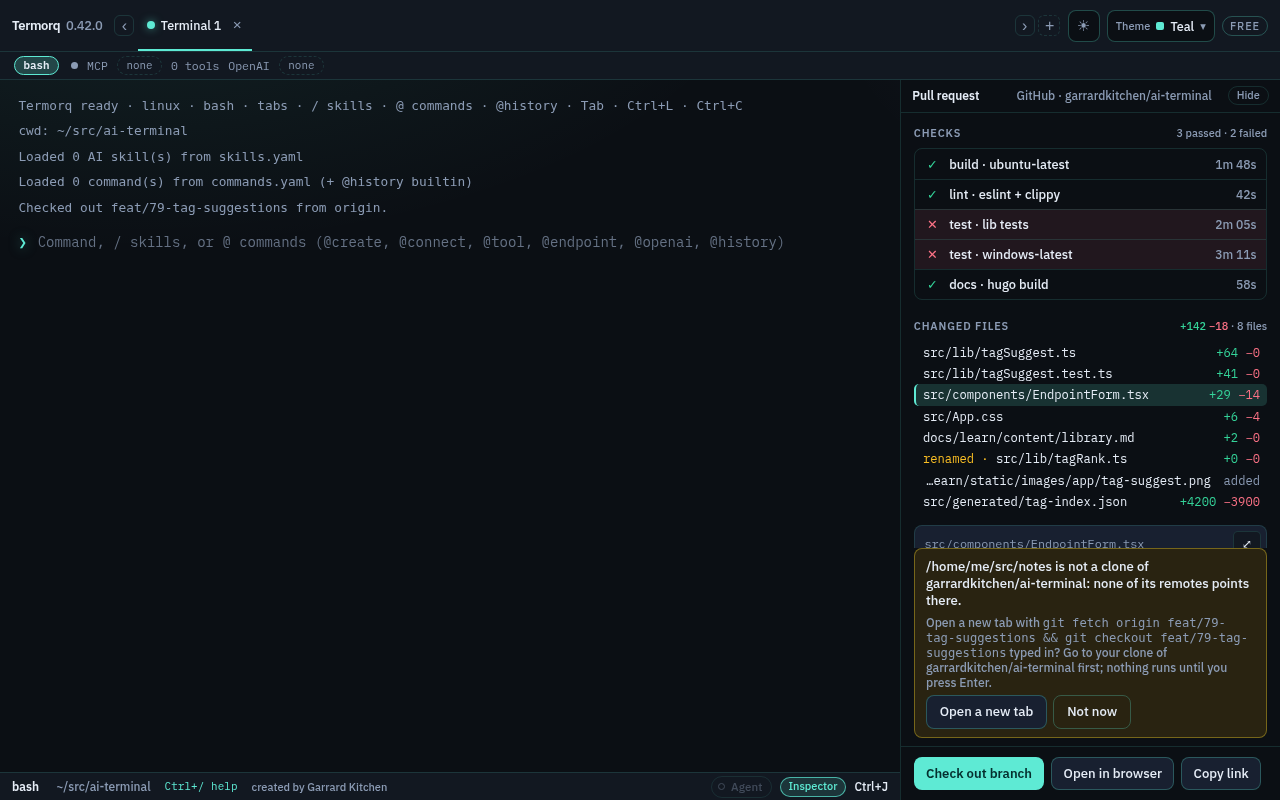Select src/lib/tagSuggest.test.ts in changed files

[1090, 374]
